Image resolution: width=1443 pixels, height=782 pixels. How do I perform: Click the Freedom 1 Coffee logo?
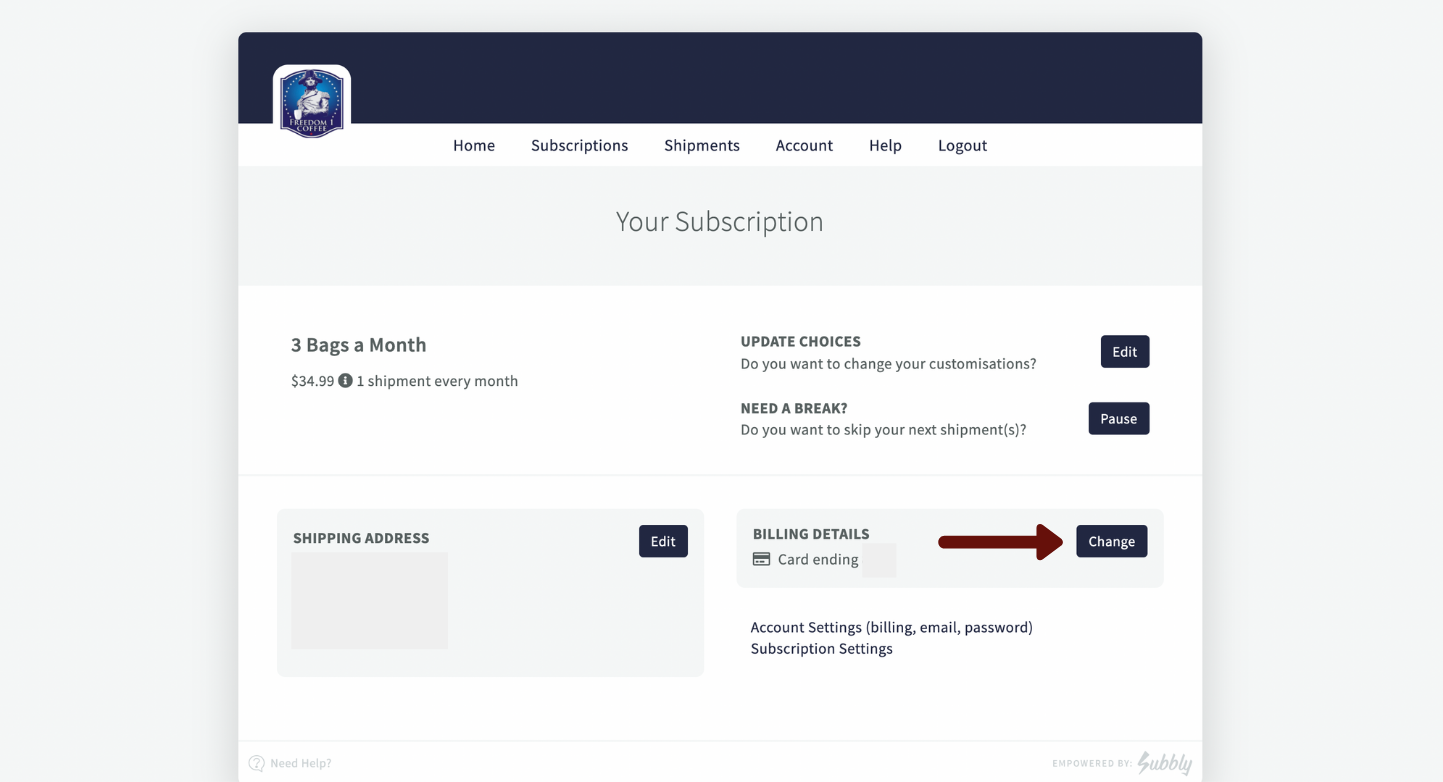311,100
